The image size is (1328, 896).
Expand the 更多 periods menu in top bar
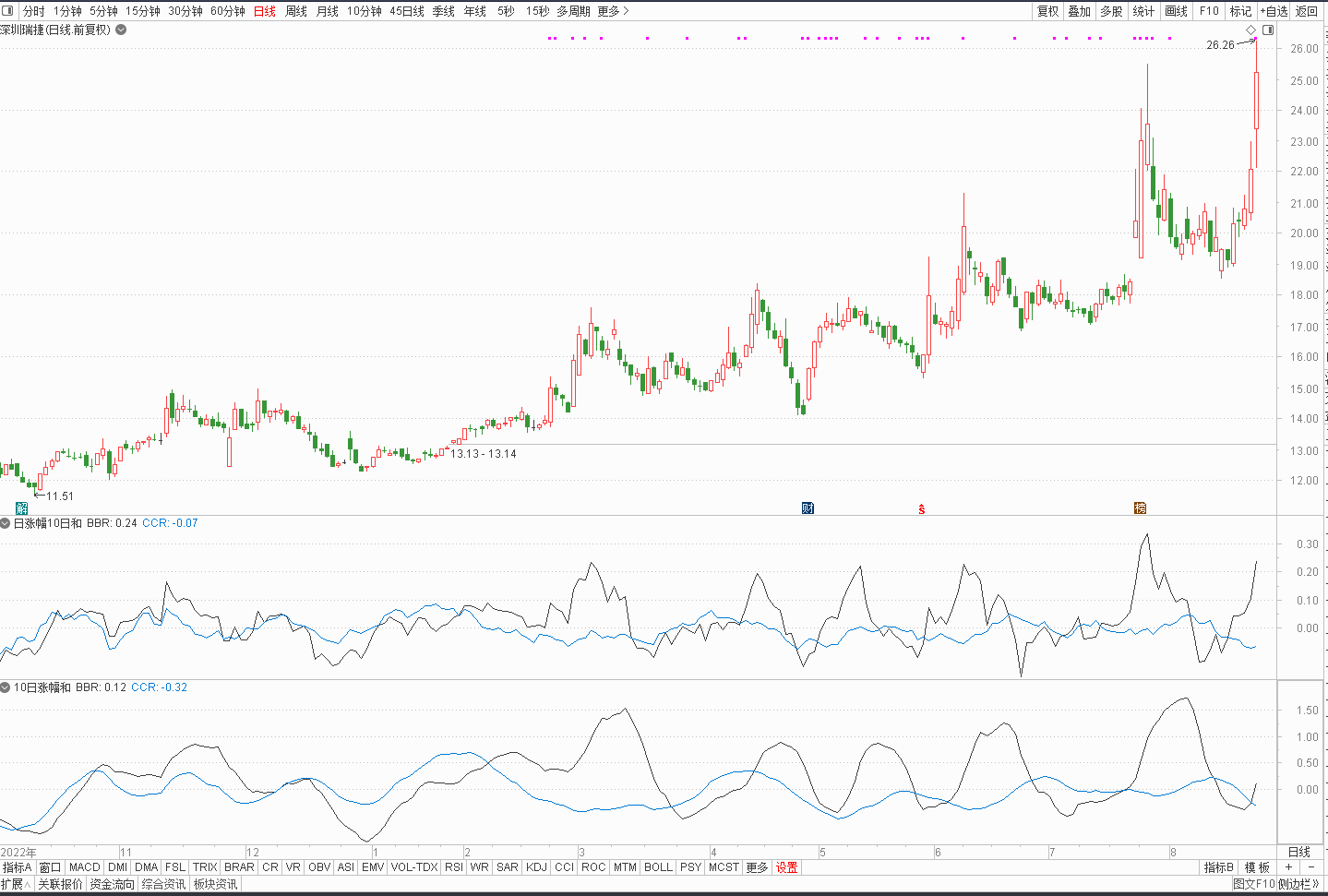pyautogui.click(x=613, y=11)
